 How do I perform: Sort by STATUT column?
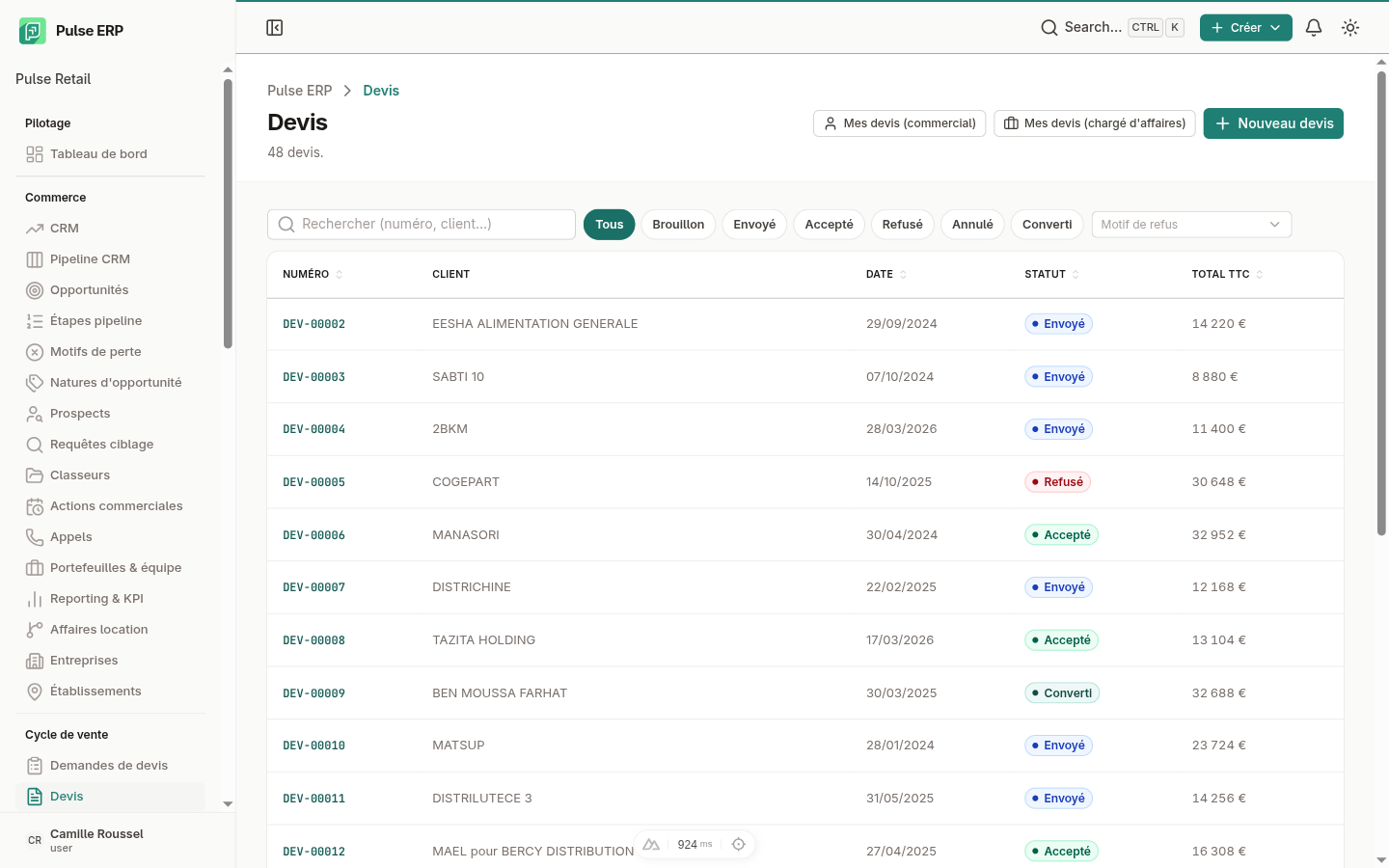tap(1052, 275)
